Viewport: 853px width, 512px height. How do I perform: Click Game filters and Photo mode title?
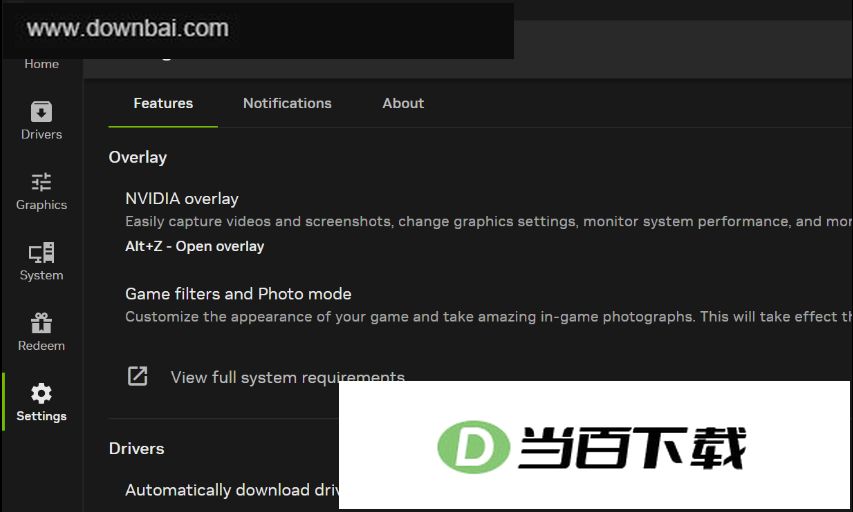(238, 294)
